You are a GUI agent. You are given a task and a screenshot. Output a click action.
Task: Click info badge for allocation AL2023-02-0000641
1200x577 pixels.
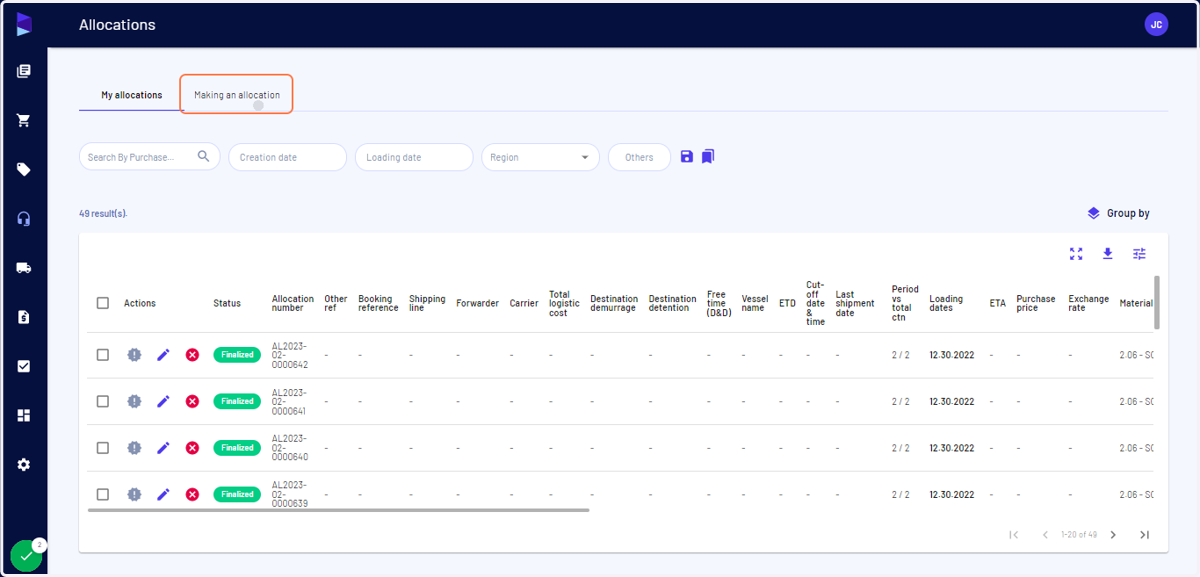click(134, 401)
